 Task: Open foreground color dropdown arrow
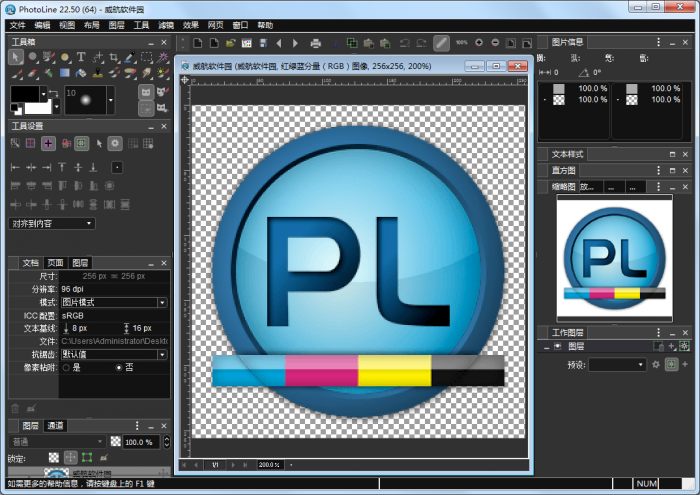click(x=43, y=94)
